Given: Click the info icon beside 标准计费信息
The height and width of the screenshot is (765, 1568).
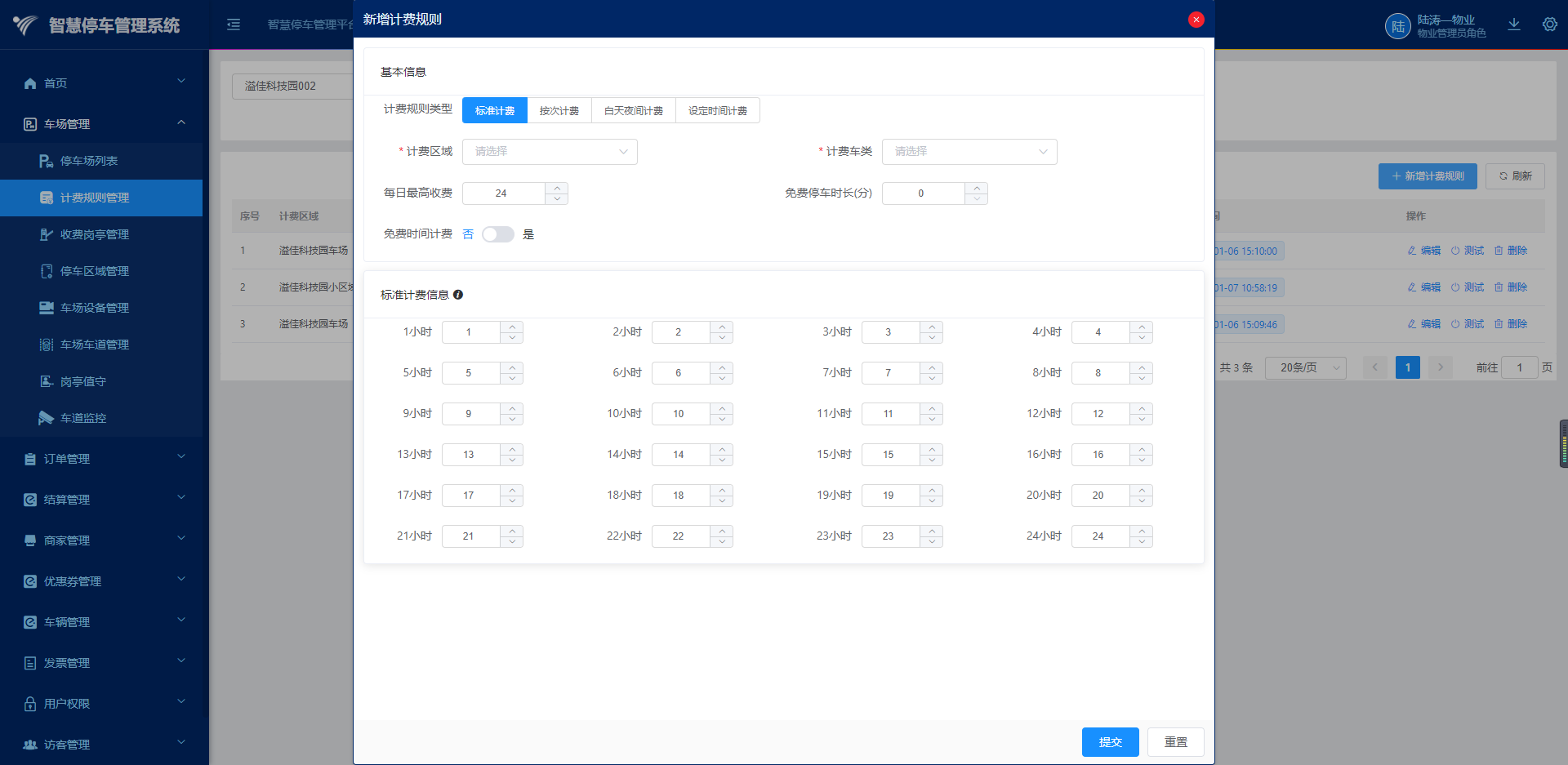Looking at the screenshot, I should tap(458, 295).
